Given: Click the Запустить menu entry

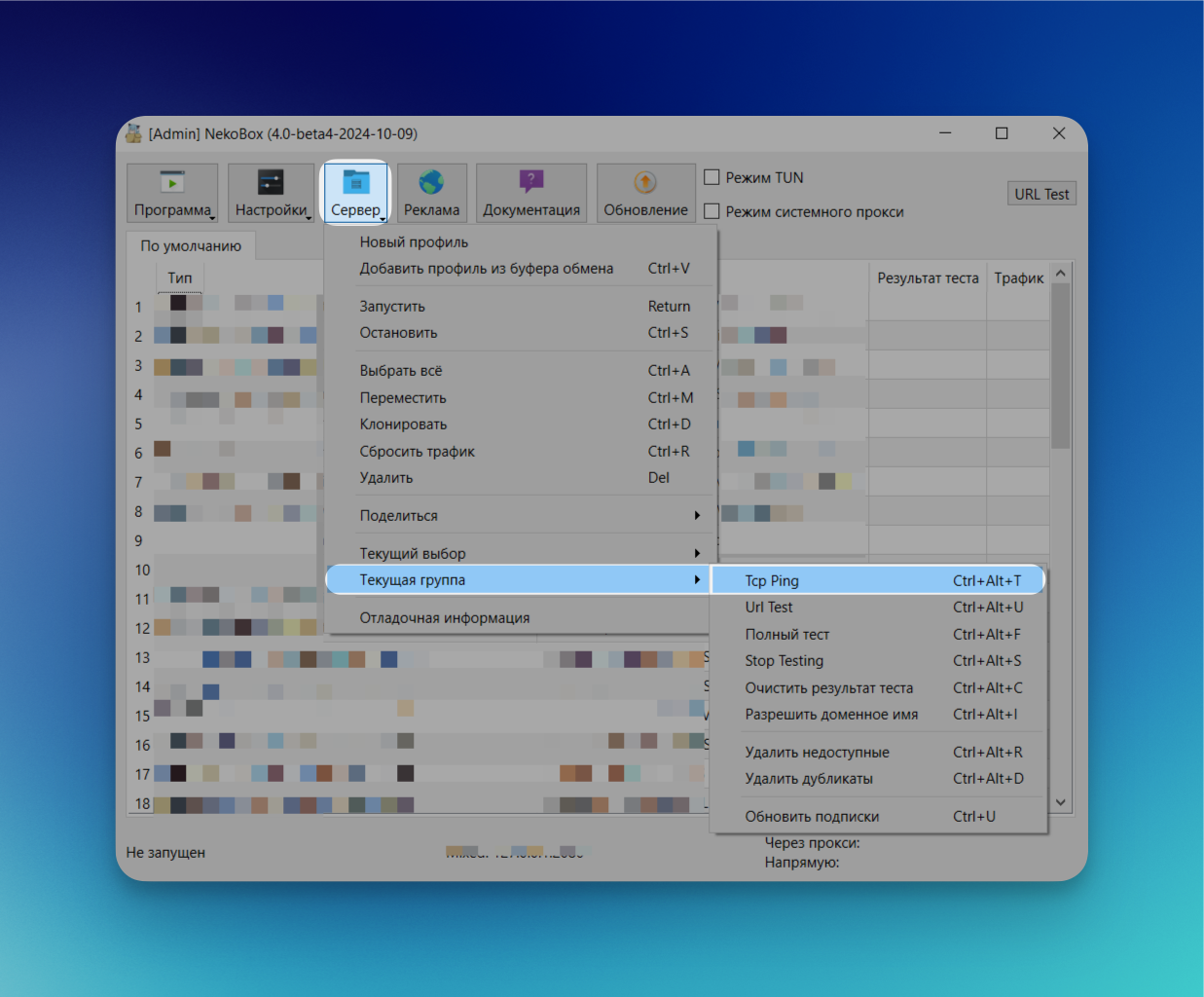Looking at the screenshot, I should pos(521,306).
